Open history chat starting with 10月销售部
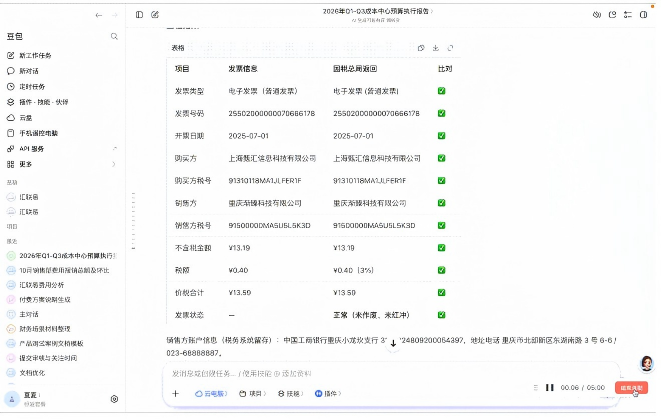The height and width of the screenshot is (419, 661). point(58,271)
